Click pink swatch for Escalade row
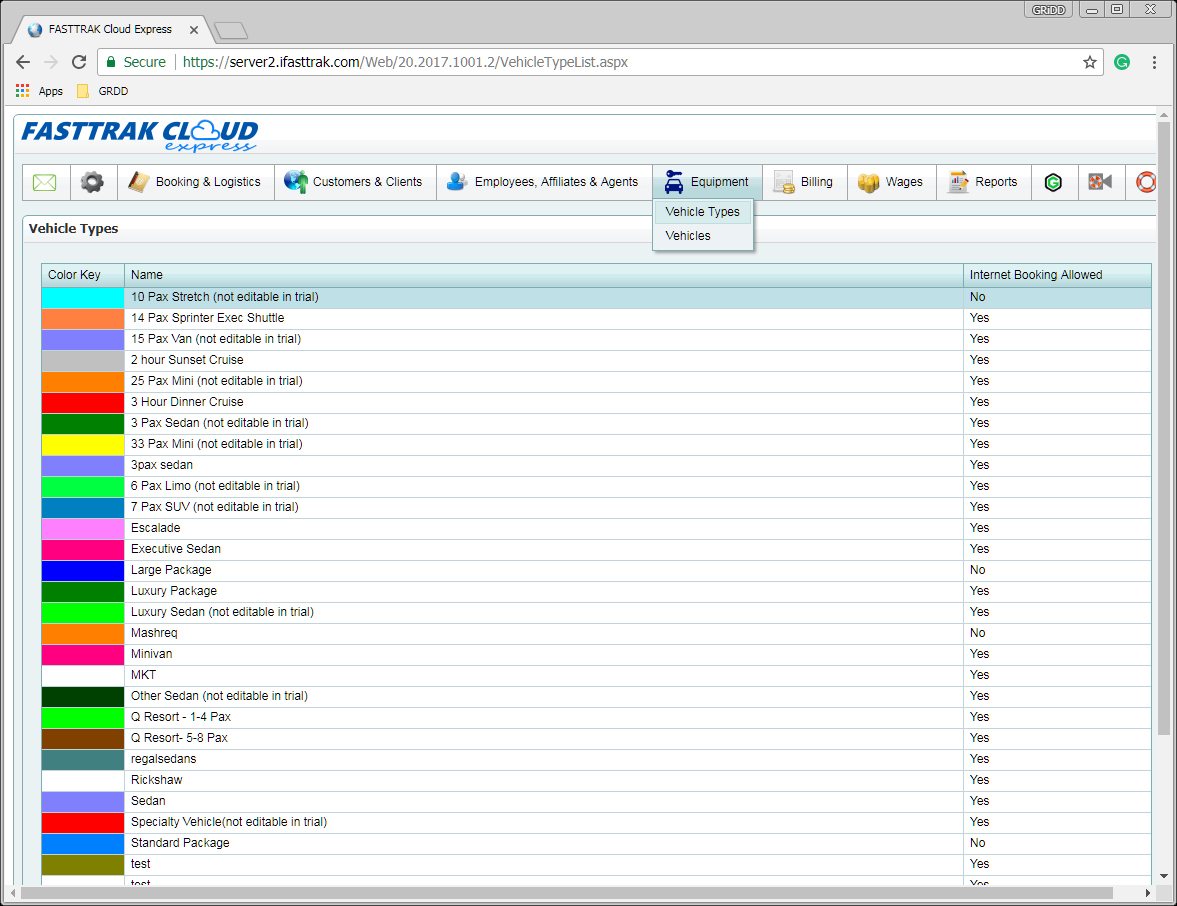This screenshot has height=906, width=1177. click(x=83, y=529)
